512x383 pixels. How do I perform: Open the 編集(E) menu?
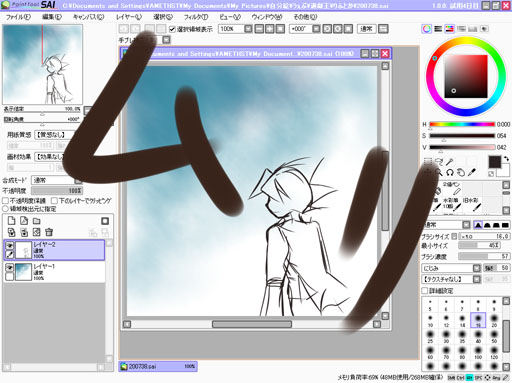(x=52, y=17)
